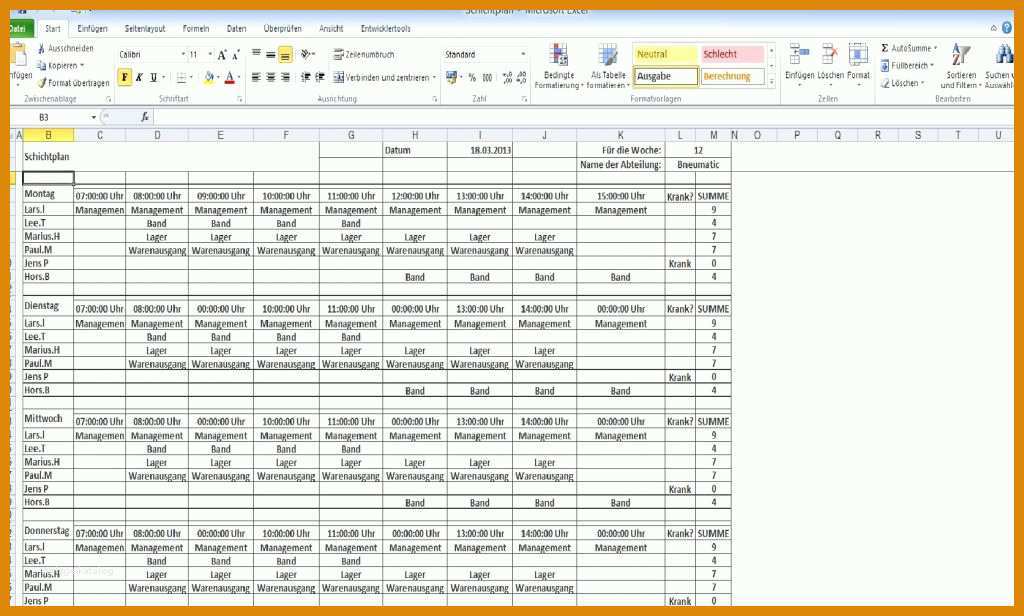The height and width of the screenshot is (616, 1024).
Task: Open the Füllbereich dropdown
Action: coord(908,65)
